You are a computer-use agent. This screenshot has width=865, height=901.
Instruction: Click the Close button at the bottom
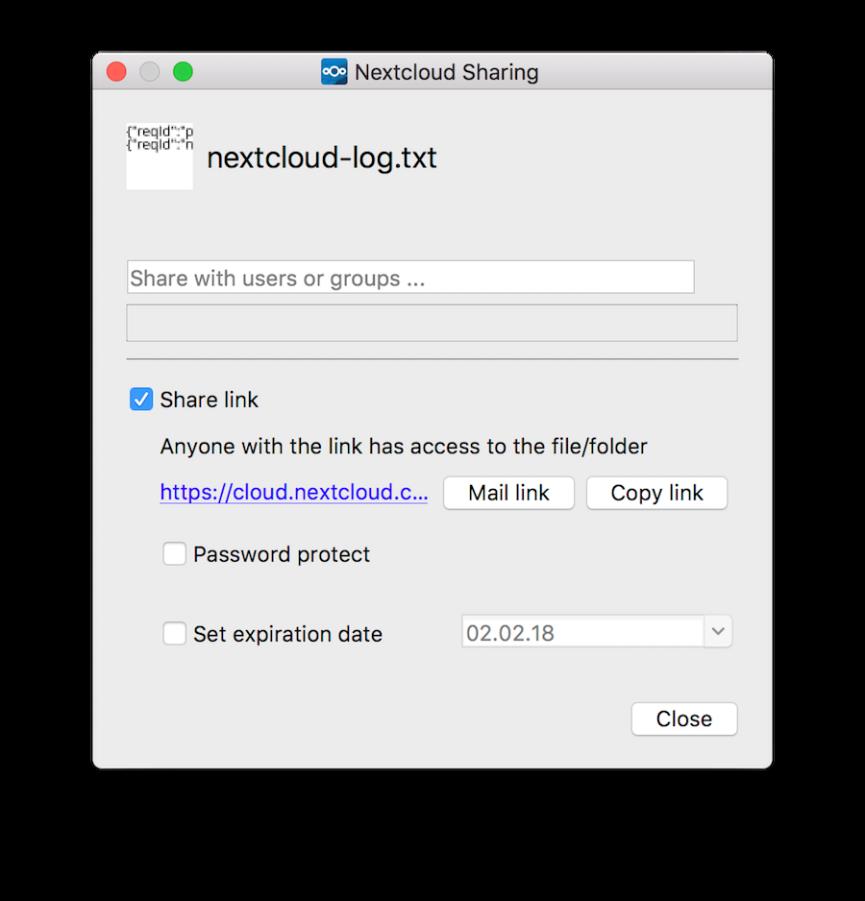[684, 719]
